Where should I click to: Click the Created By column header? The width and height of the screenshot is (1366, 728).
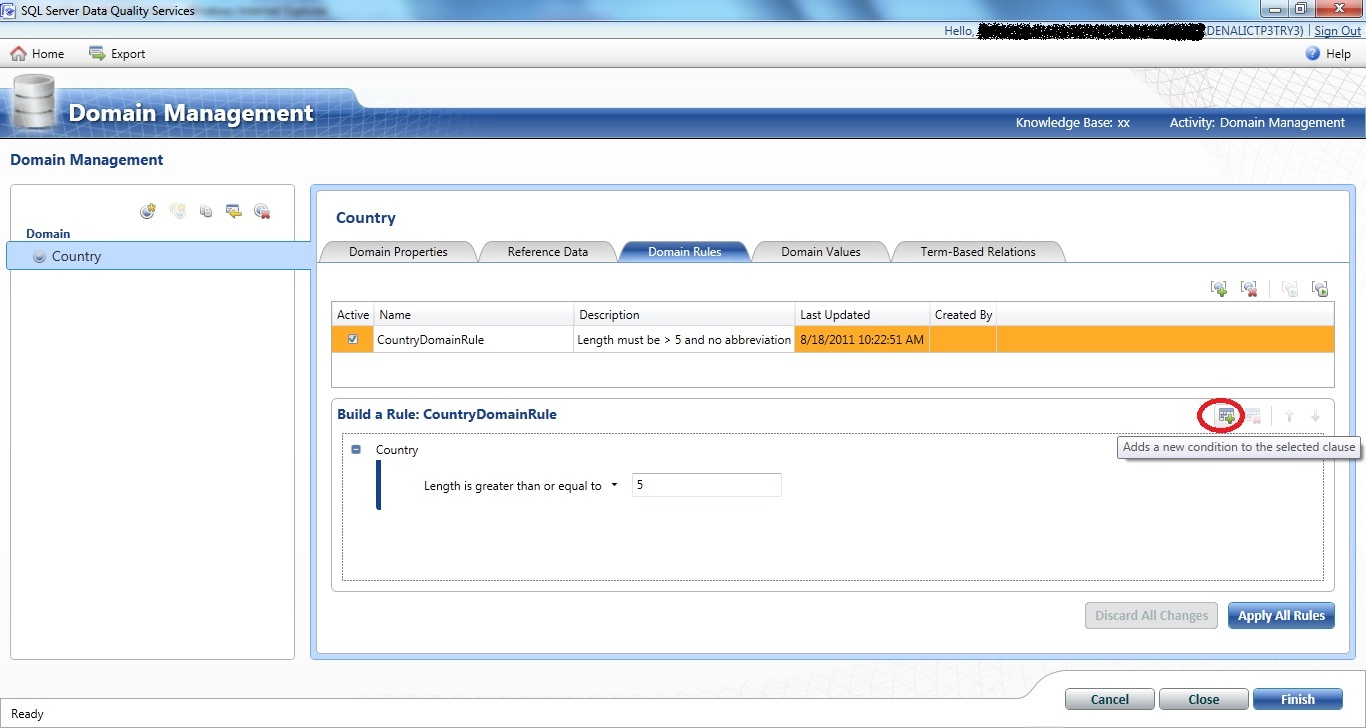click(963, 314)
